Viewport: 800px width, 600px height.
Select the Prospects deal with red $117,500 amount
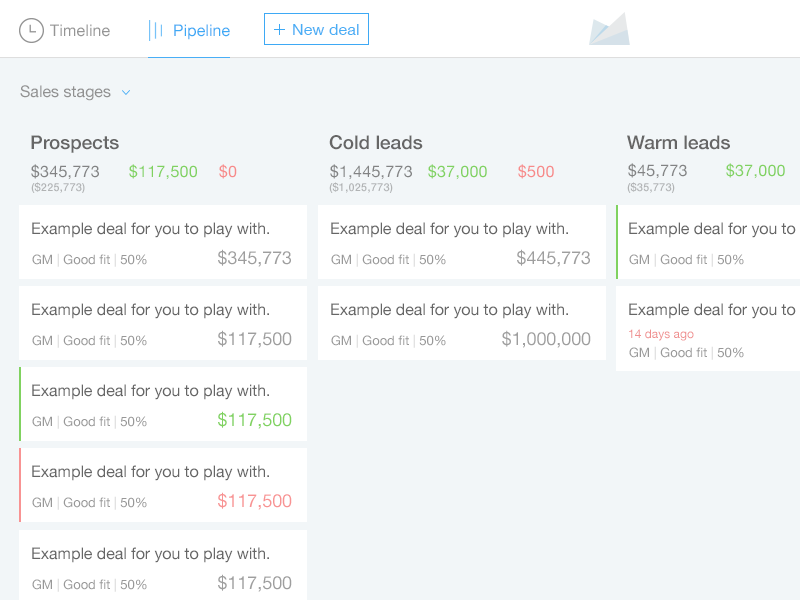click(163, 485)
